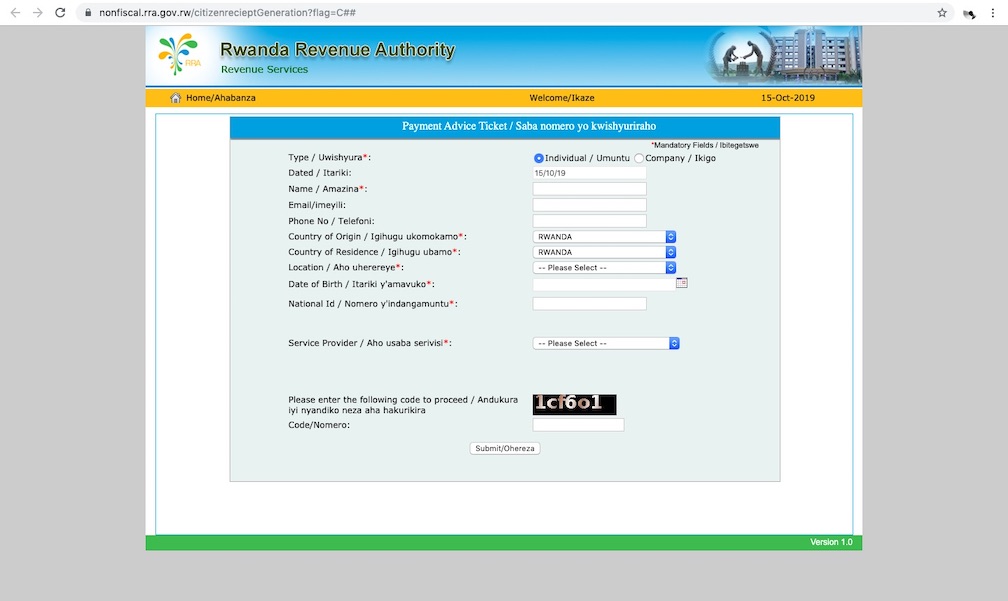This screenshot has height=601, width=1008.
Task: Open the Location / Aho uherereye dropdown
Action: (670, 267)
